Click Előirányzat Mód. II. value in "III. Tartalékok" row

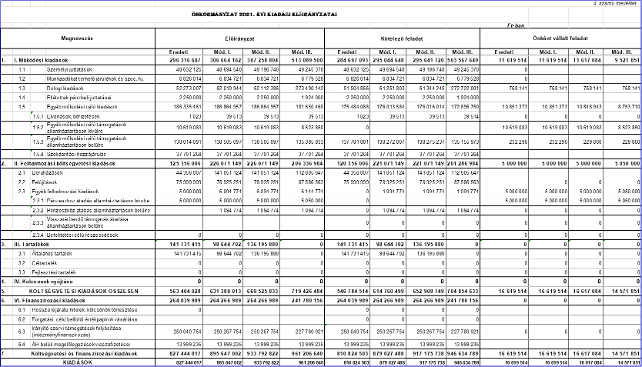261,244
